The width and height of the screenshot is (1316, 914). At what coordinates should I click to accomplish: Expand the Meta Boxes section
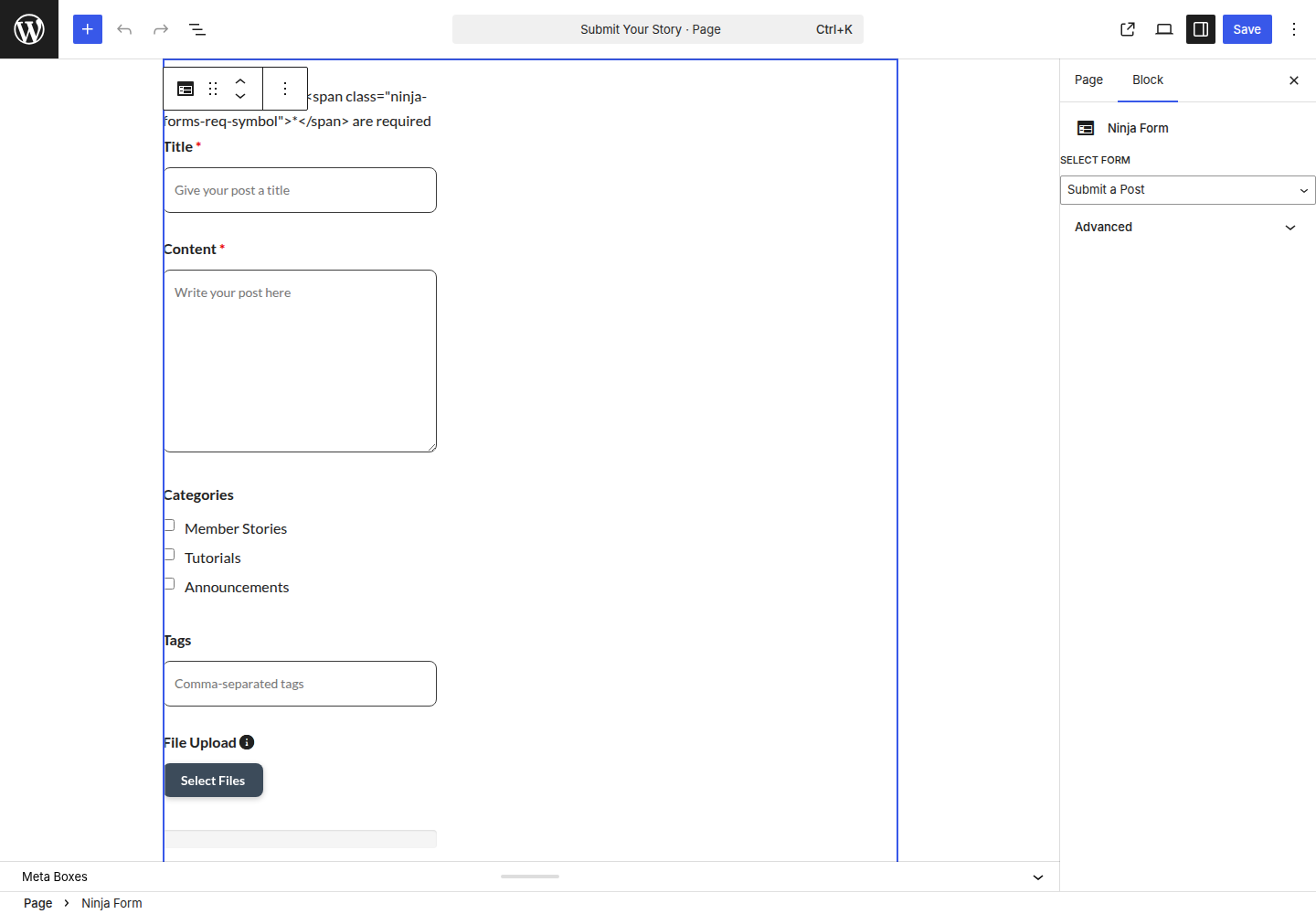click(1038, 877)
